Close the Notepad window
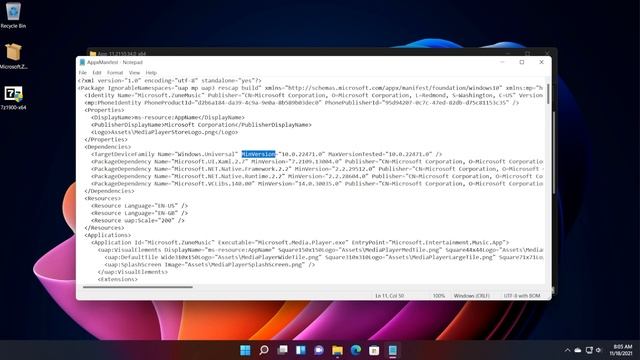 [541, 62]
